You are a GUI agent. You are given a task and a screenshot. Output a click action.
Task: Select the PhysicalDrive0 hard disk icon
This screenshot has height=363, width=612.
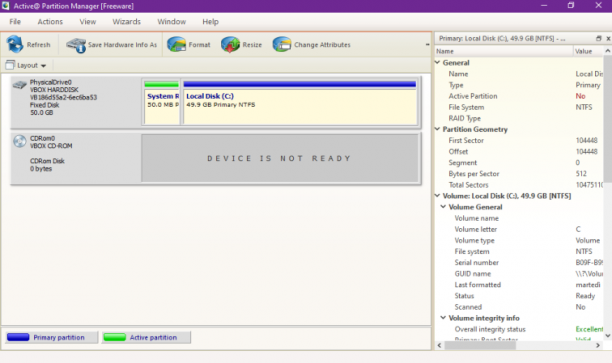pyautogui.click(x=20, y=84)
